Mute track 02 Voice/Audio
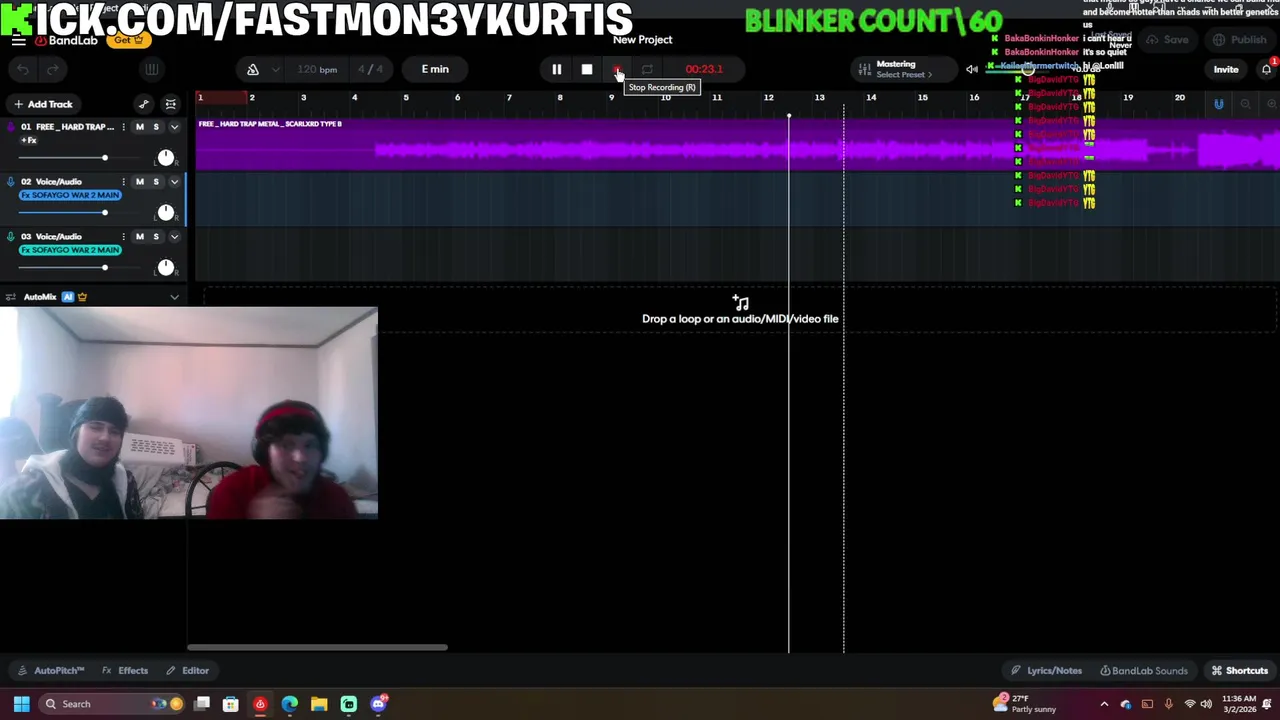The height and width of the screenshot is (720, 1280). [x=139, y=182]
